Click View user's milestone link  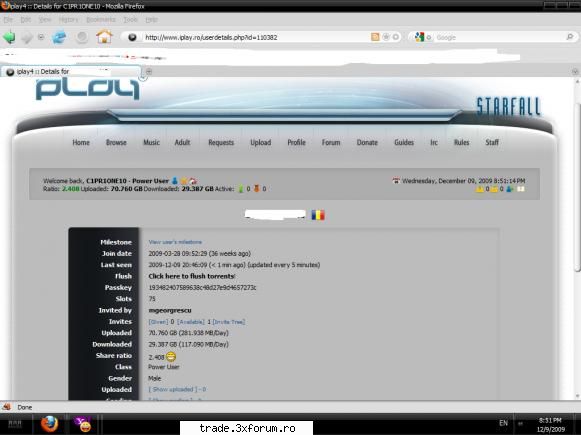click(175, 242)
